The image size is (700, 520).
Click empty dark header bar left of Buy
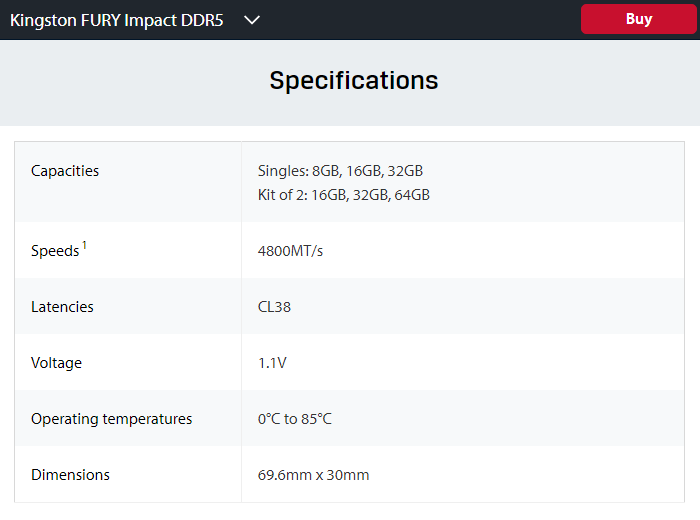point(420,20)
